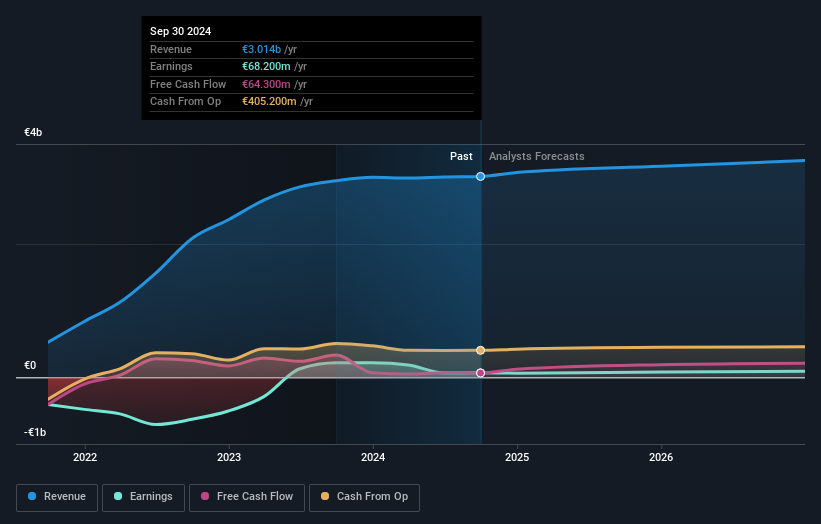Click the Cash From Op label in tooltip

click(x=185, y=102)
